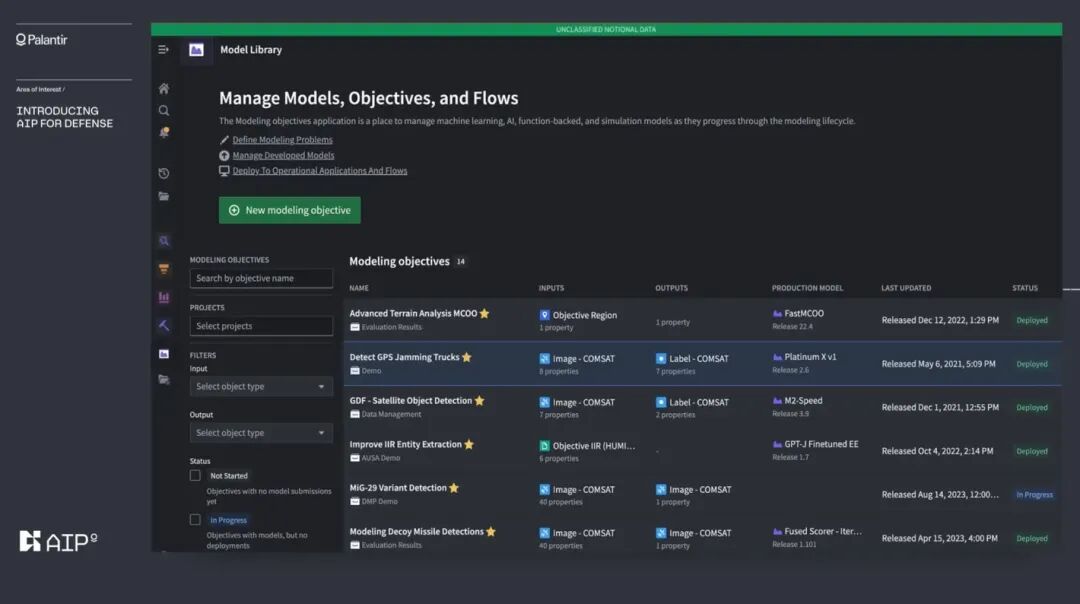The image size is (1080, 604).
Task: Unfavorite Detect GPS Jamming Trucks star
Action: [x=467, y=357]
